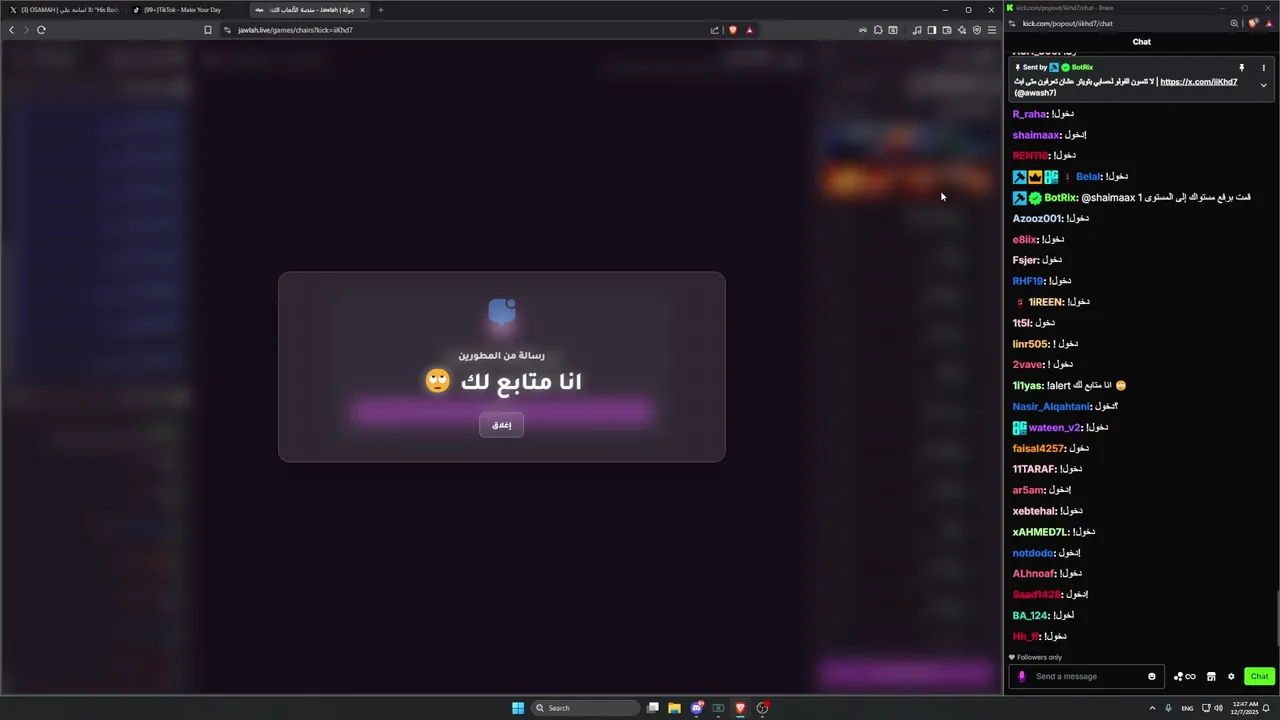Click username BA_124 in chat
1280x720 pixels.
(x=1030, y=616)
